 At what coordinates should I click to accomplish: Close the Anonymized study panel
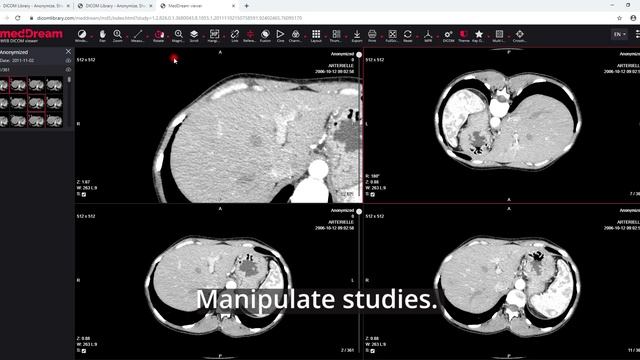click(68, 52)
